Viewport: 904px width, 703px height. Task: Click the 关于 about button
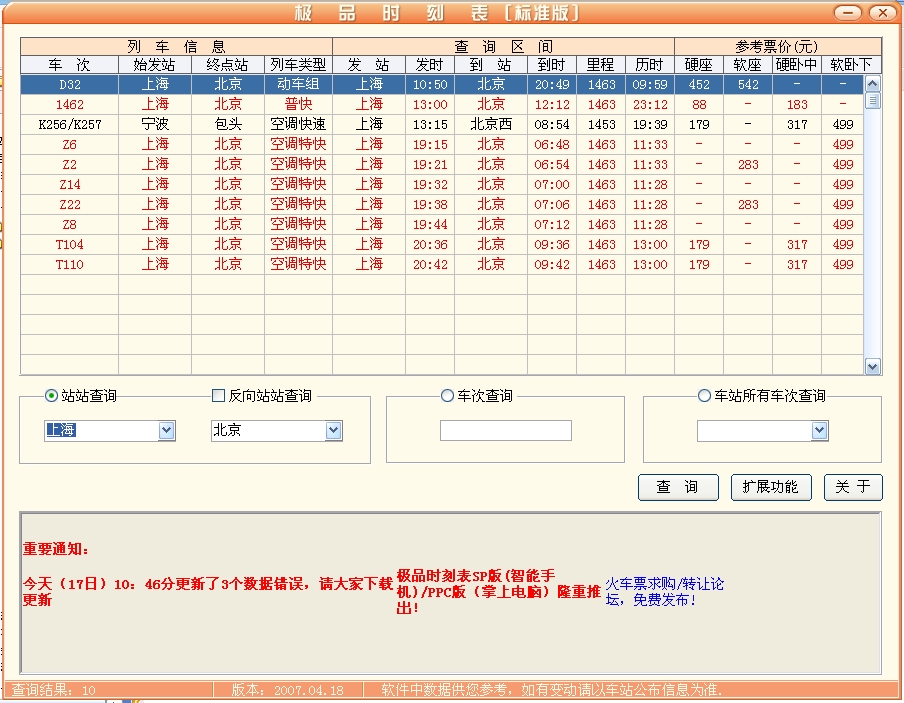coord(853,487)
